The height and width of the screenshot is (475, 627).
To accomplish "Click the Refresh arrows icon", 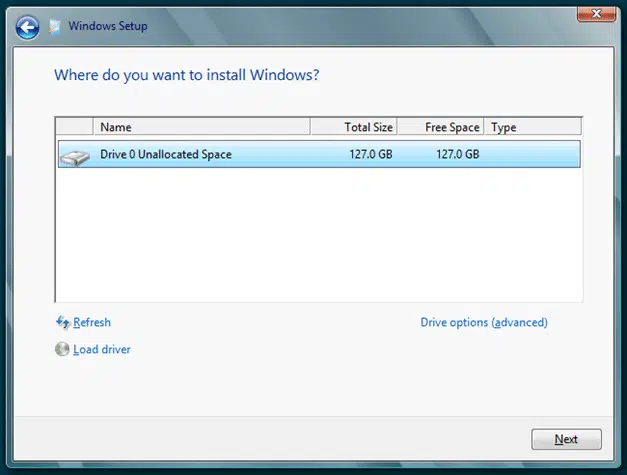I will click(63, 322).
